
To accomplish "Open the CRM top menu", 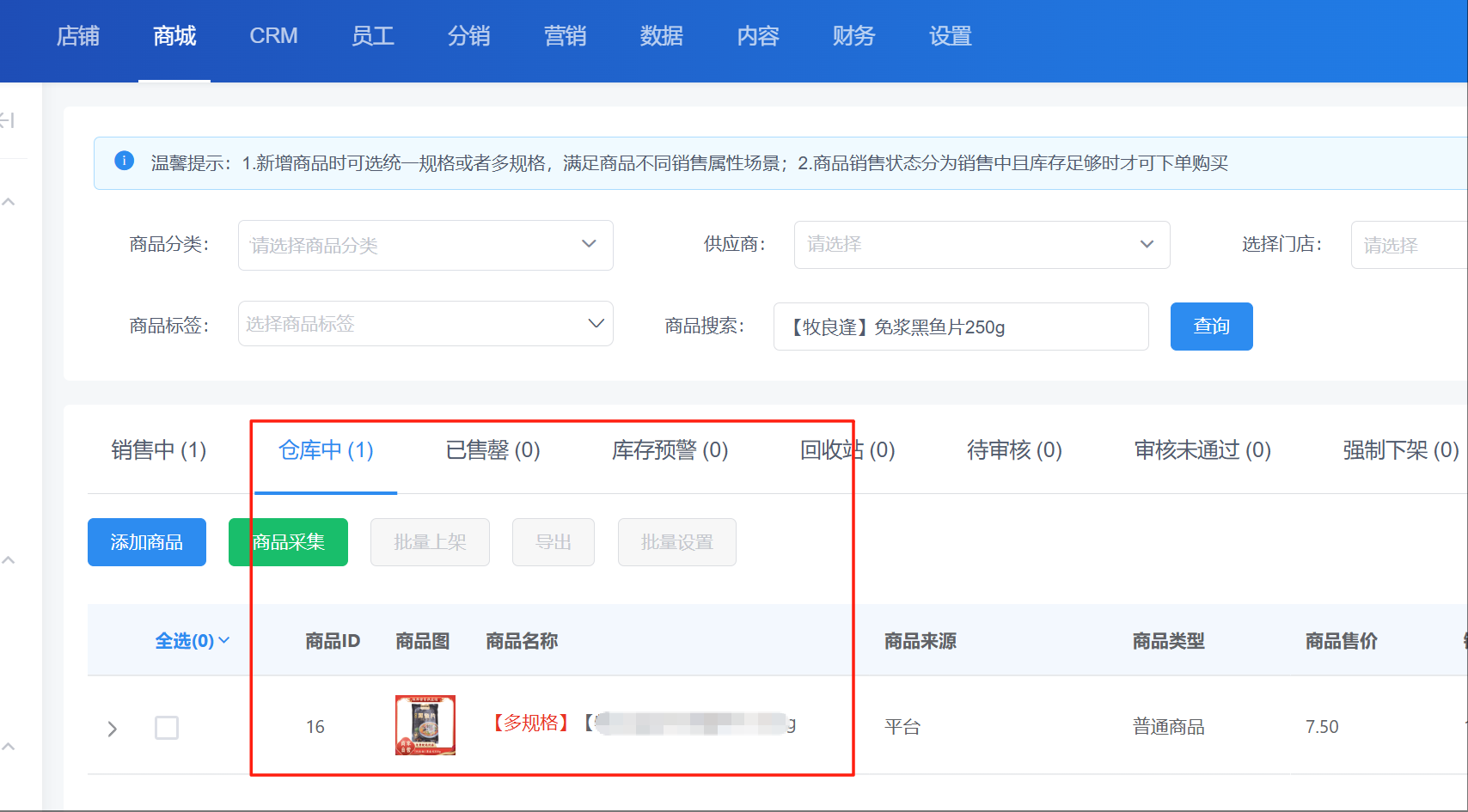I will (273, 36).
